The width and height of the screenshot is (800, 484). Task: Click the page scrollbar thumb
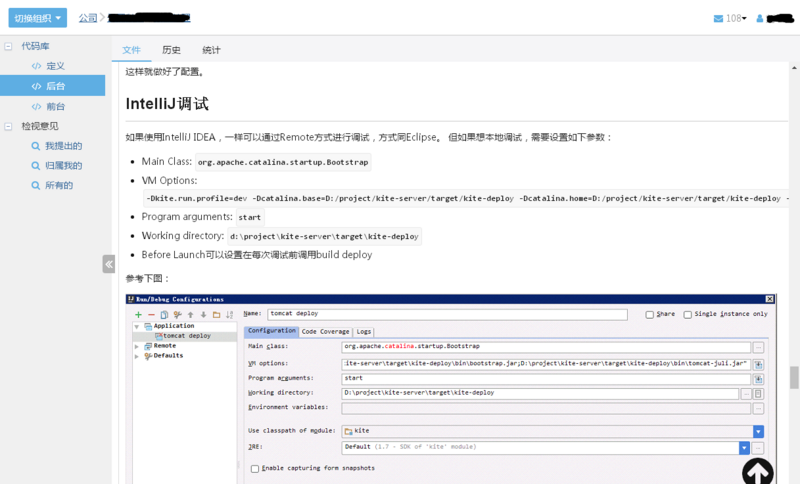pyautogui.click(x=794, y=377)
